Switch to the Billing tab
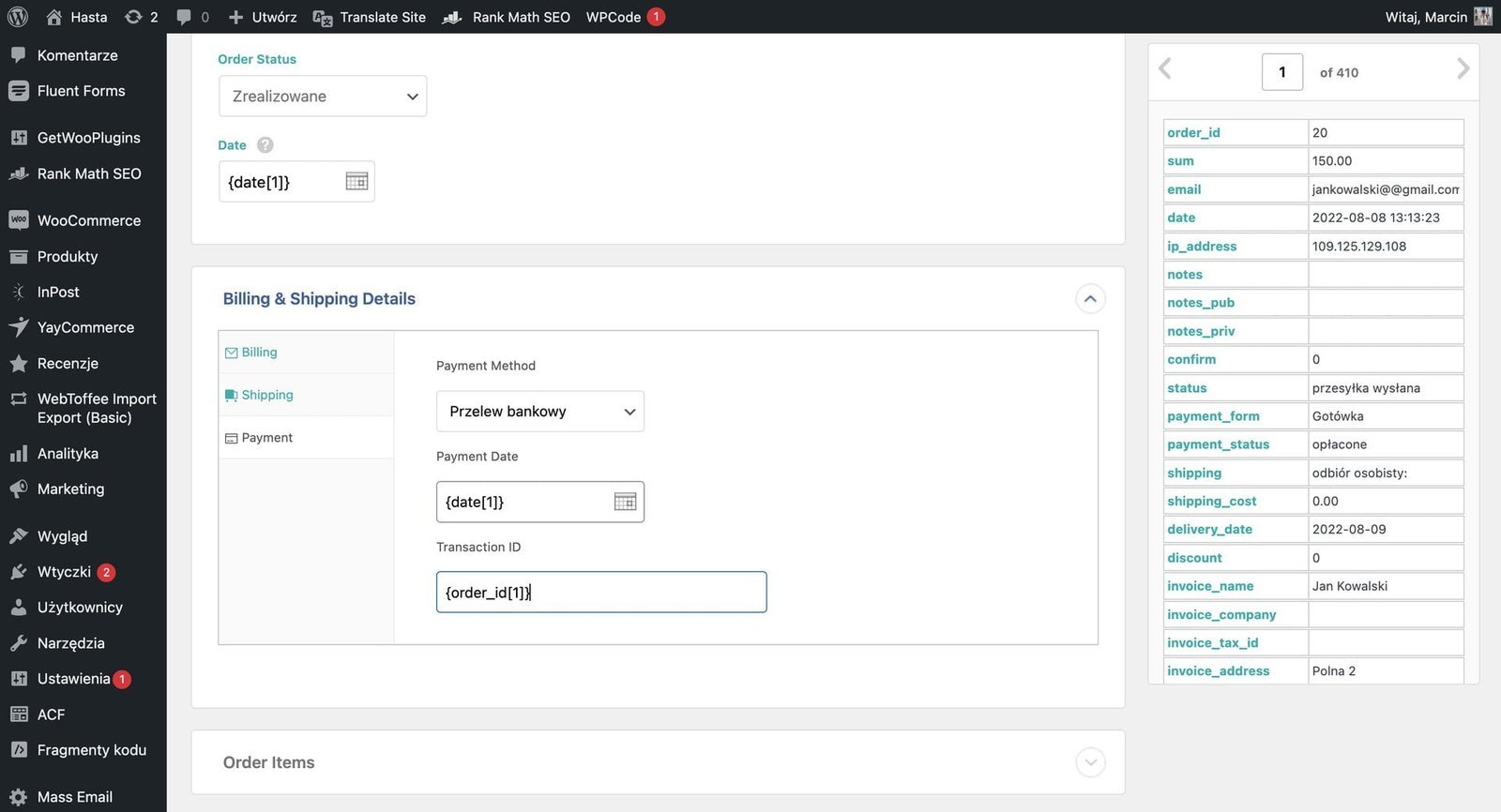 (259, 353)
